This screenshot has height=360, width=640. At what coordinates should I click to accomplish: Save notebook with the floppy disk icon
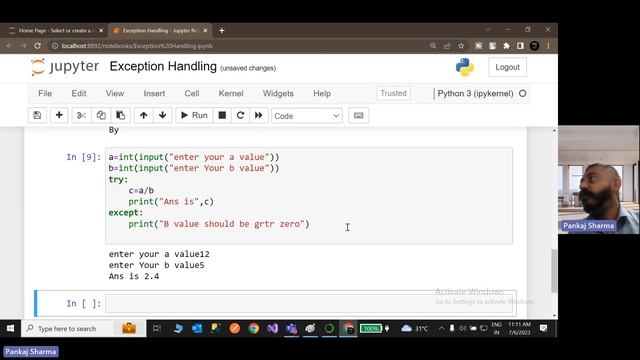pos(37,116)
